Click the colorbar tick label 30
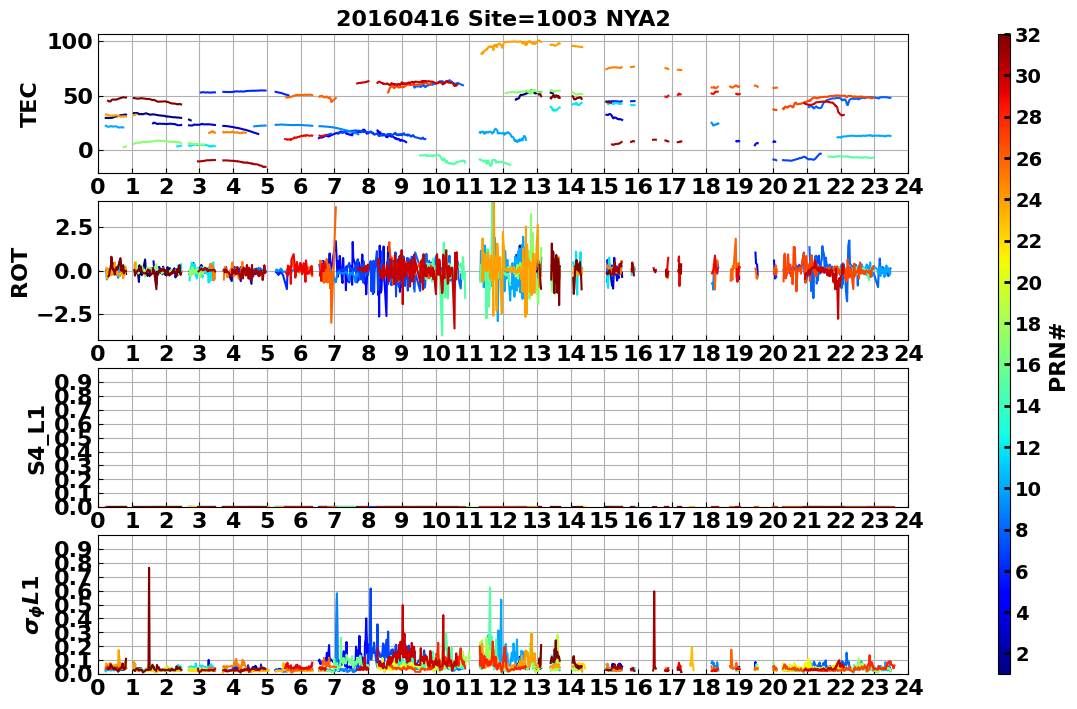1077x709 pixels. [x=1028, y=76]
